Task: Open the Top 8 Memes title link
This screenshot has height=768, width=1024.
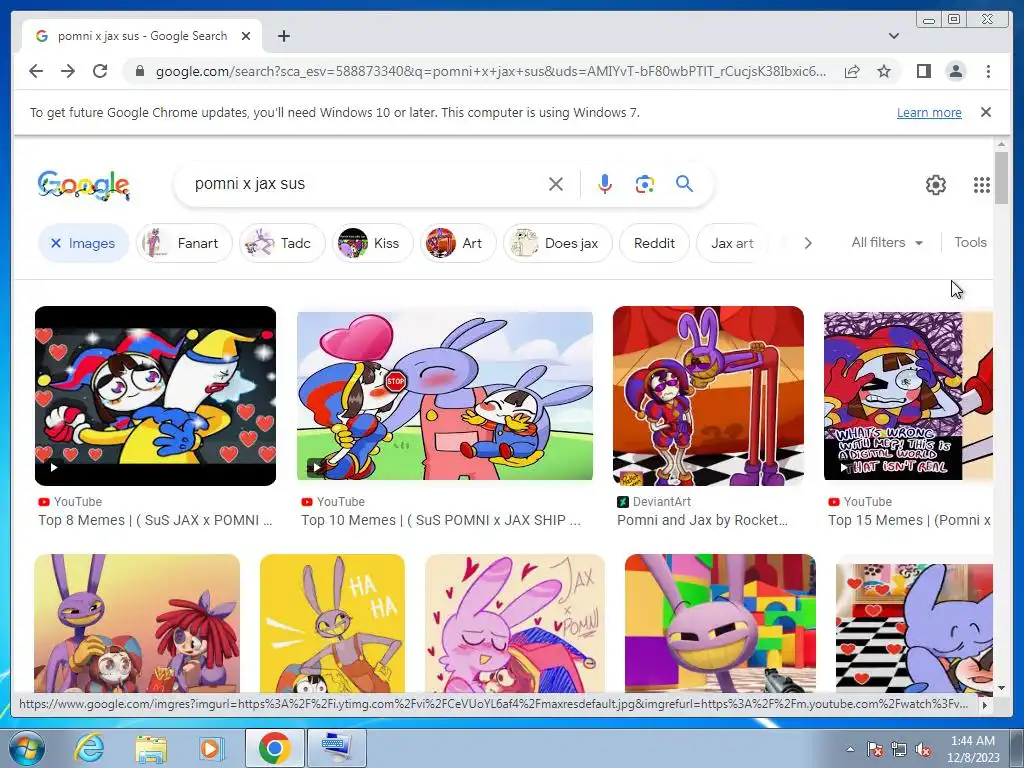Action: point(155,520)
